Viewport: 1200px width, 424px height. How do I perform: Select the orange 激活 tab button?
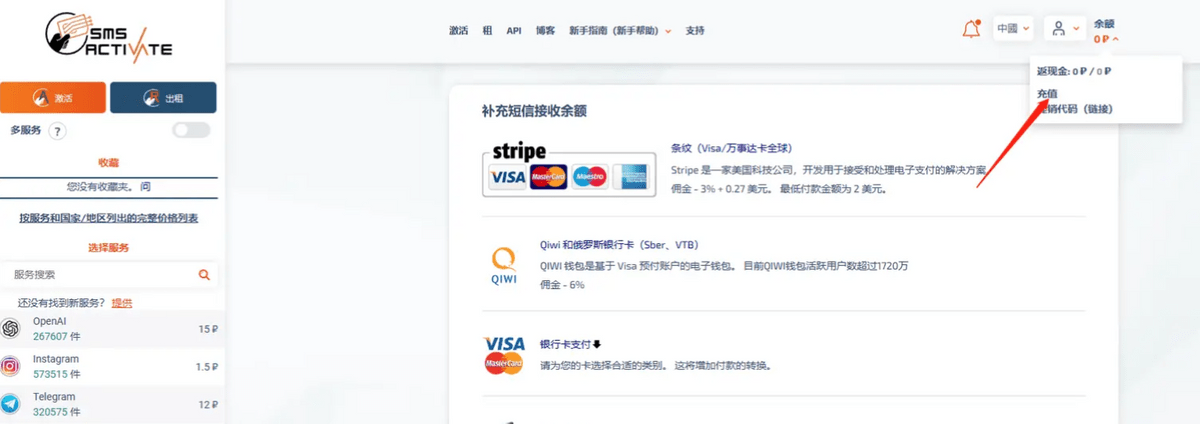[52, 98]
